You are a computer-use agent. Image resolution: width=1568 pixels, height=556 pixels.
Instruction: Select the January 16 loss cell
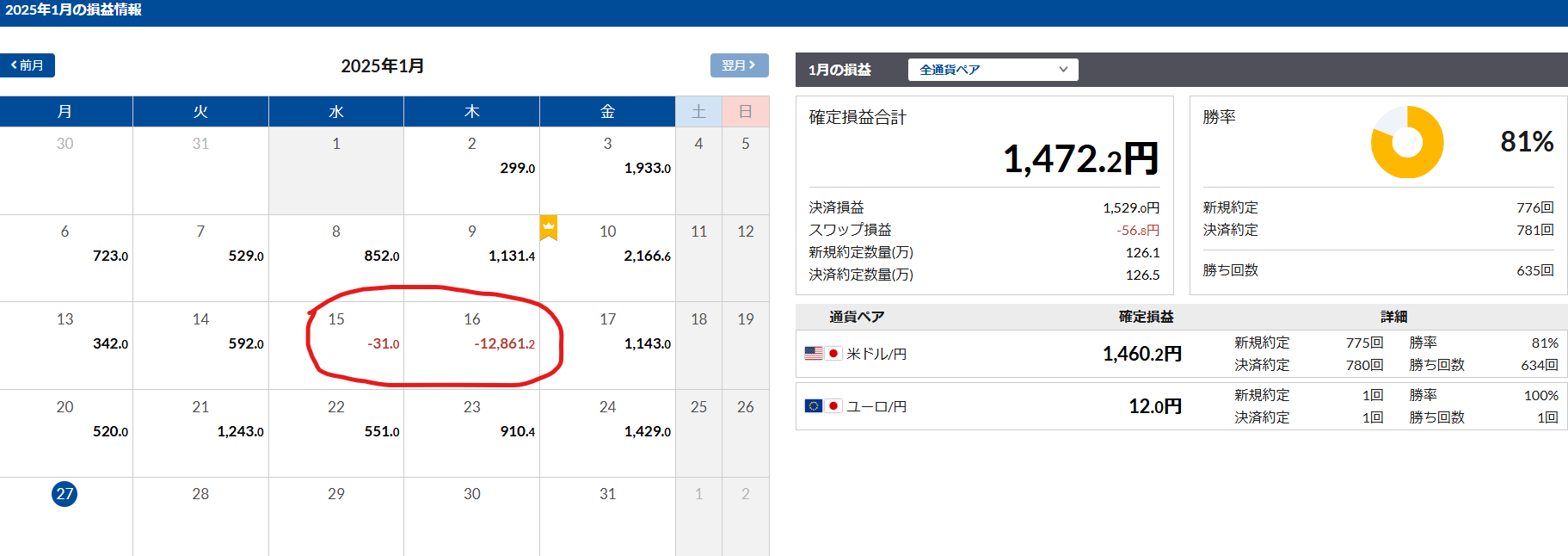coord(471,344)
